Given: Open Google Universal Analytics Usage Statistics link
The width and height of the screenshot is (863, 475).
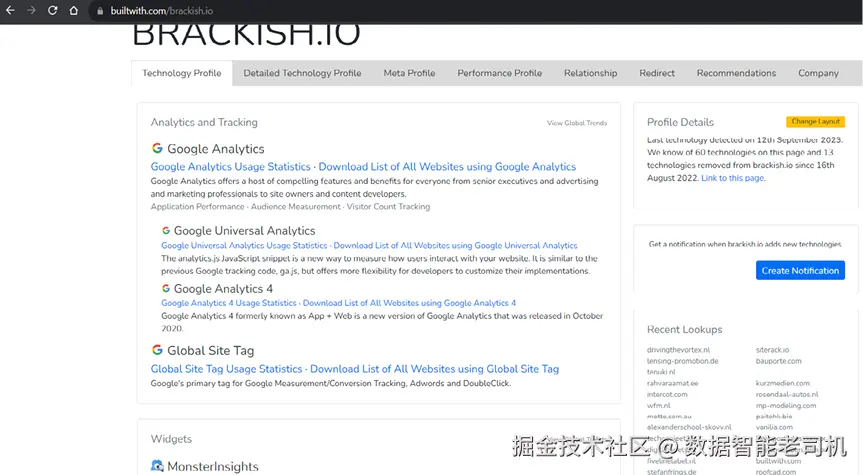Looking at the screenshot, I should (244, 245).
